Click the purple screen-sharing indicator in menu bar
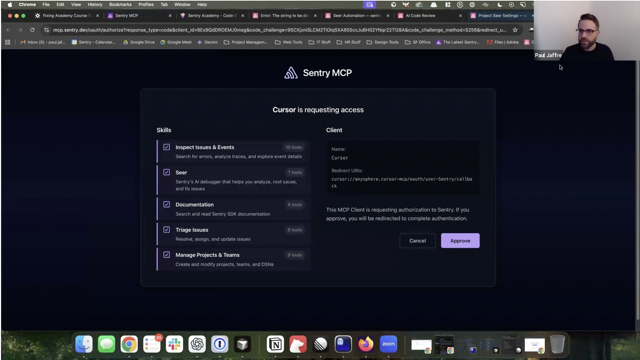This screenshot has height=360, width=640. [x=370, y=4]
